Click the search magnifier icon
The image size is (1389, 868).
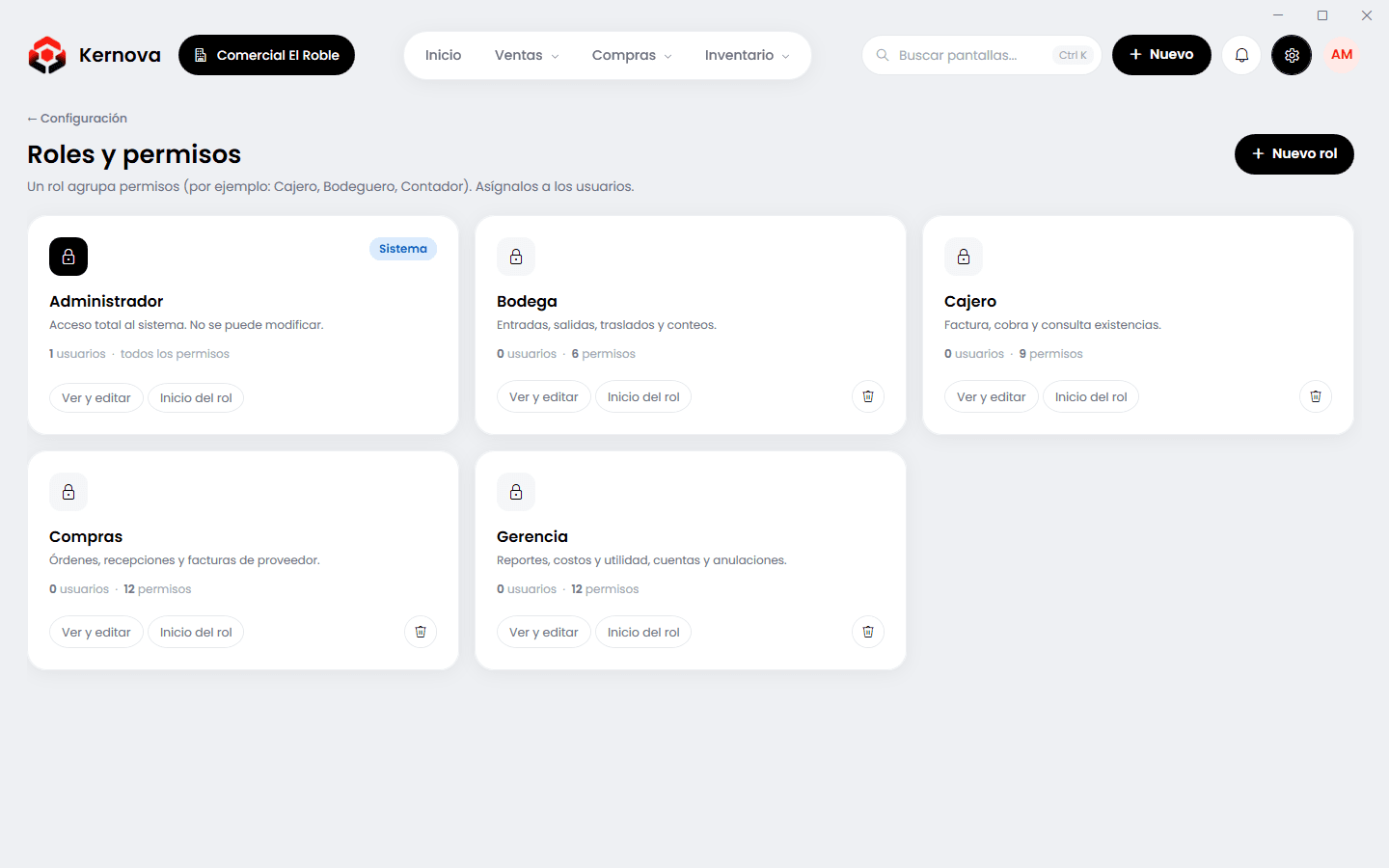[883, 55]
